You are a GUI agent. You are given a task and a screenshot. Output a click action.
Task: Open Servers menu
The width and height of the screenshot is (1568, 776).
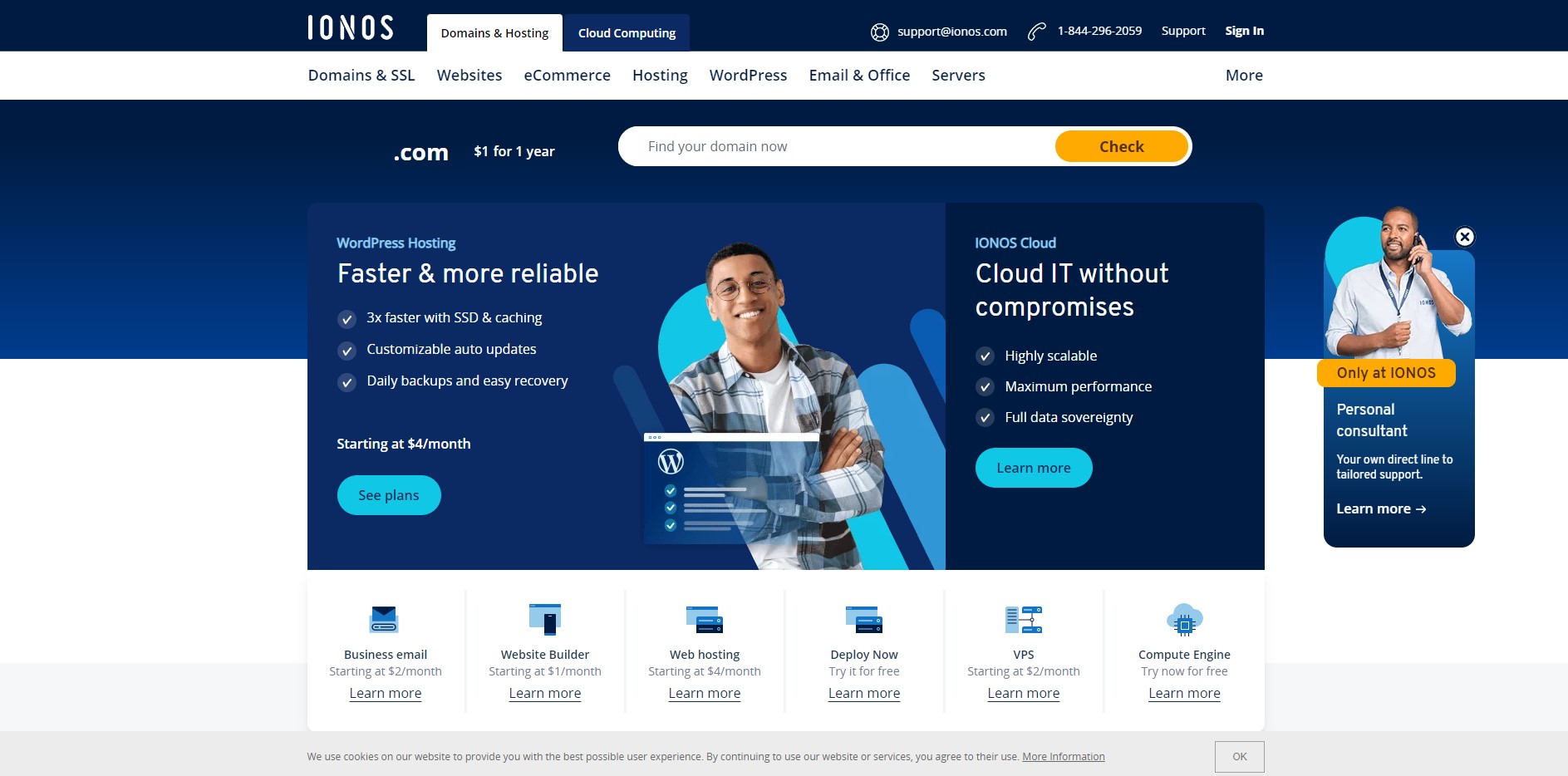(958, 75)
